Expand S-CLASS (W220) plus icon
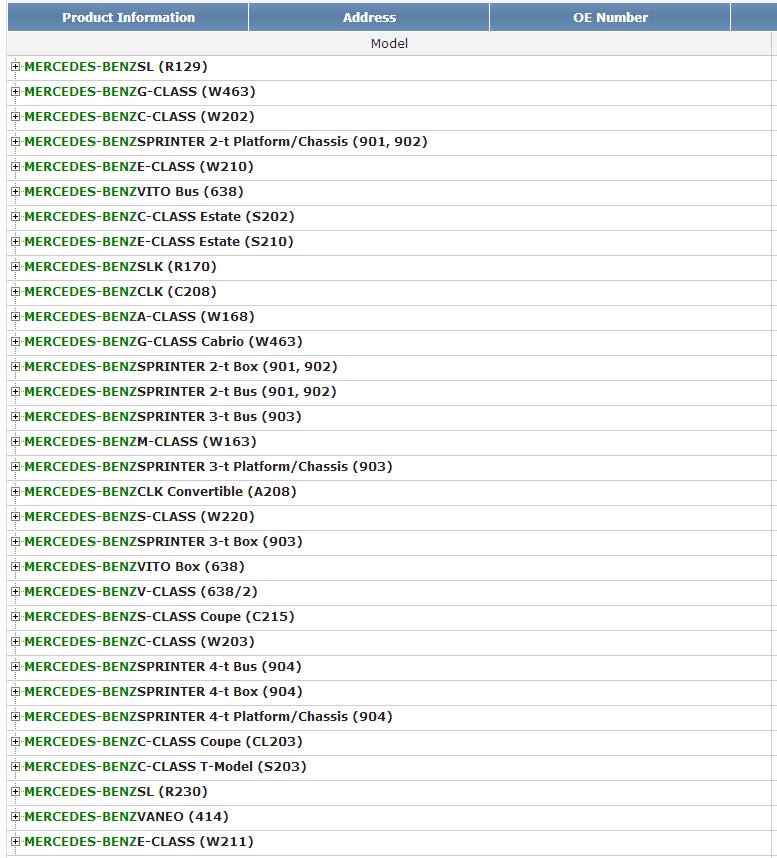Viewport: 777px width, 858px height. [15, 517]
